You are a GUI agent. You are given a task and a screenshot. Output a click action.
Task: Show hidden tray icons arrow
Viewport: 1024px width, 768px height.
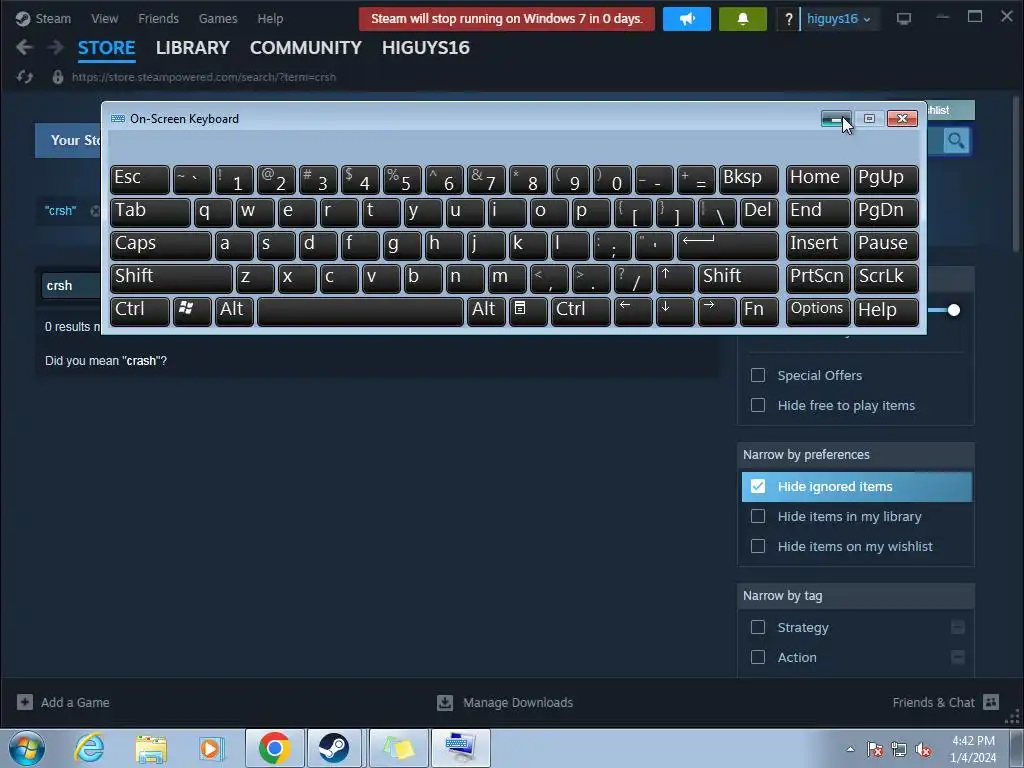point(850,749)
